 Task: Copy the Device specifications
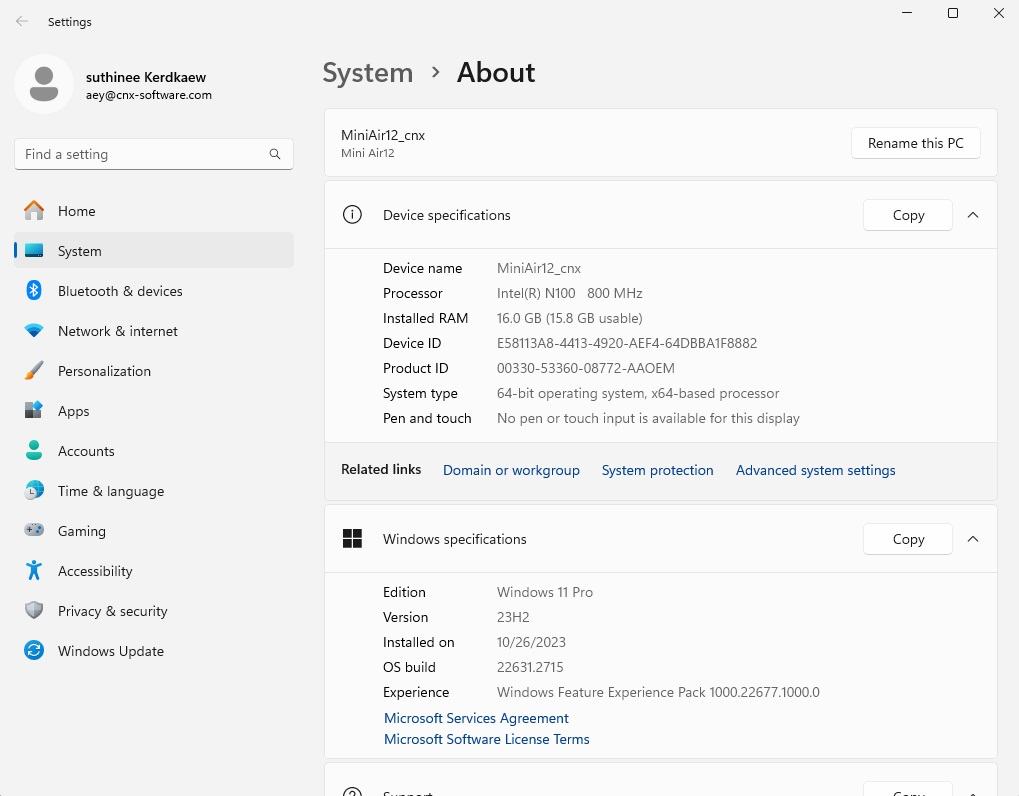click(x=908, y=215)
